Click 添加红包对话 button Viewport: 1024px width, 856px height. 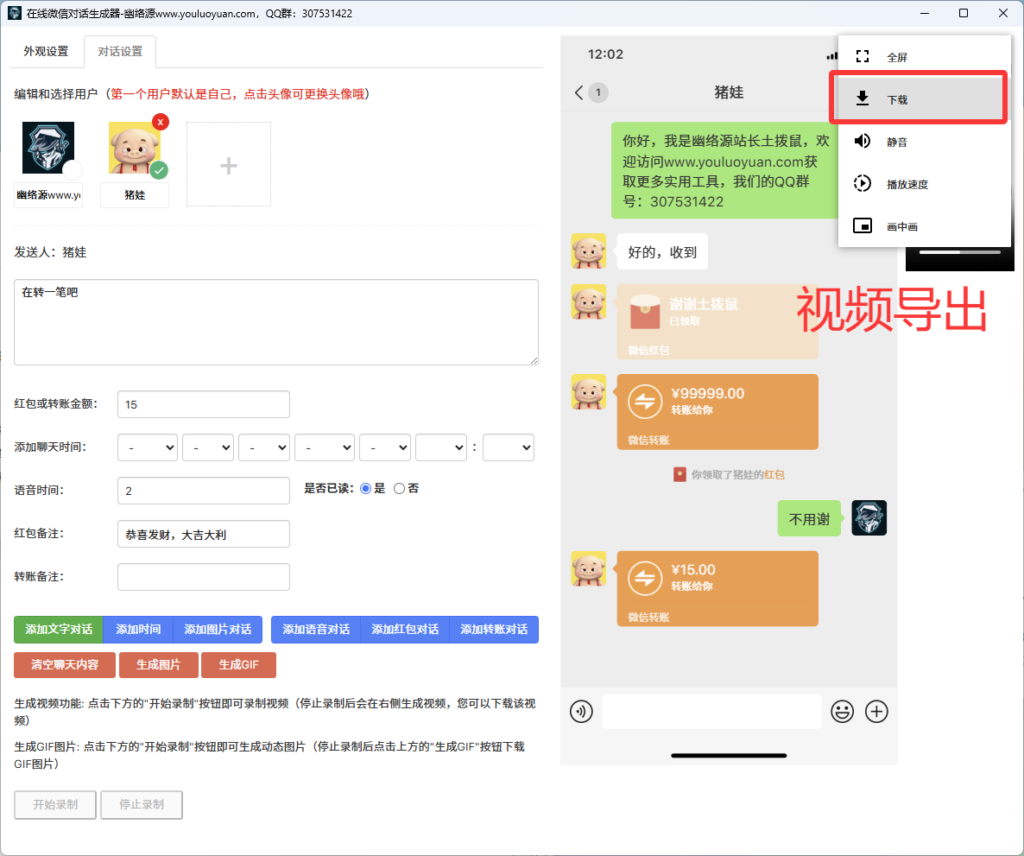tap(405, 629)
